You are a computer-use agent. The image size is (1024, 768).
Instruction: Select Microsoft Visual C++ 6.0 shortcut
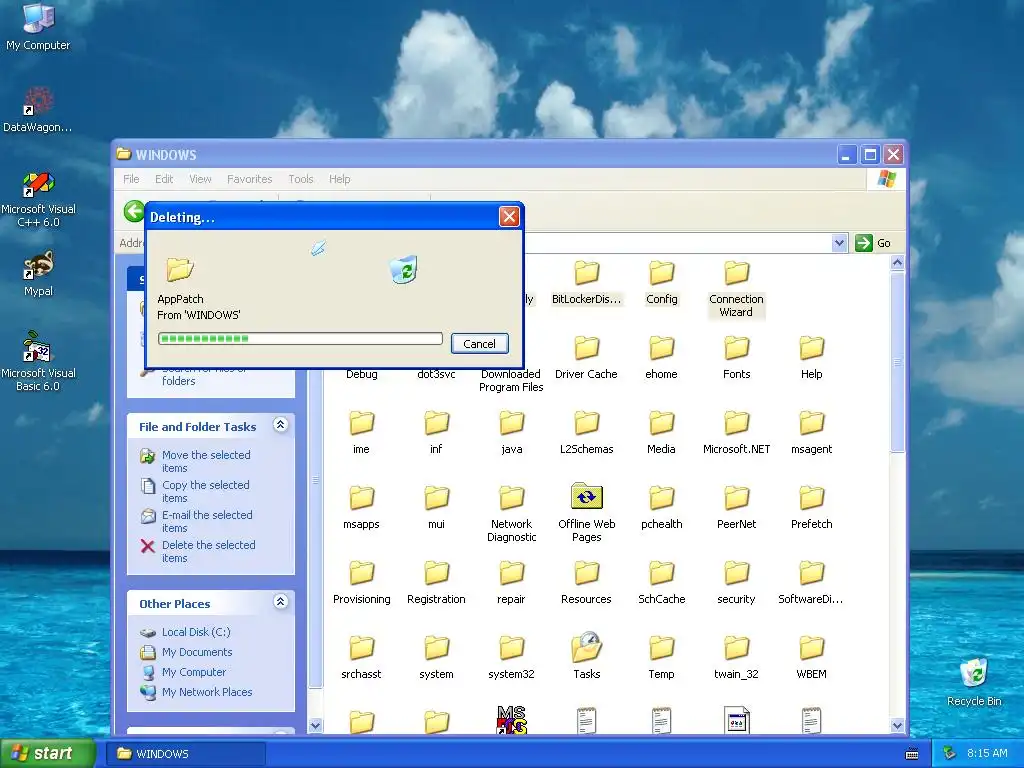pos(38,199)
